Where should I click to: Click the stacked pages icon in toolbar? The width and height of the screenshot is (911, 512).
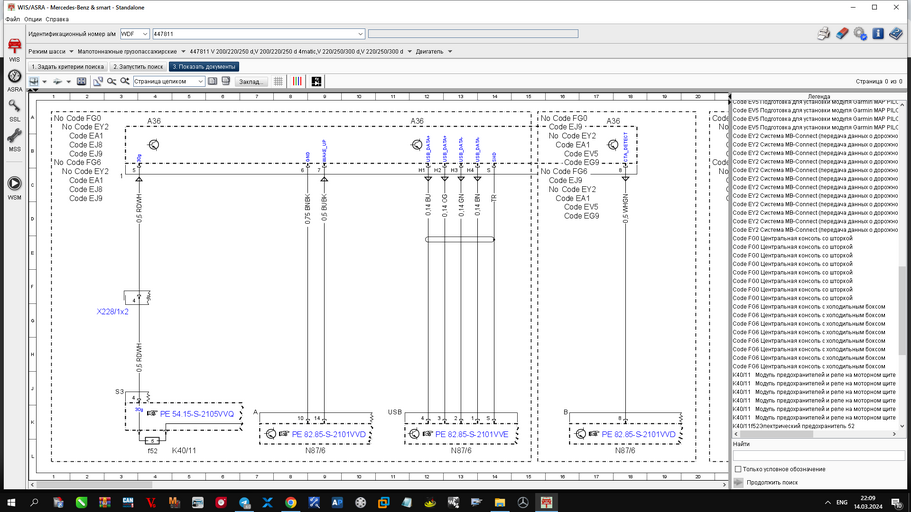click(x=226, y=81)
